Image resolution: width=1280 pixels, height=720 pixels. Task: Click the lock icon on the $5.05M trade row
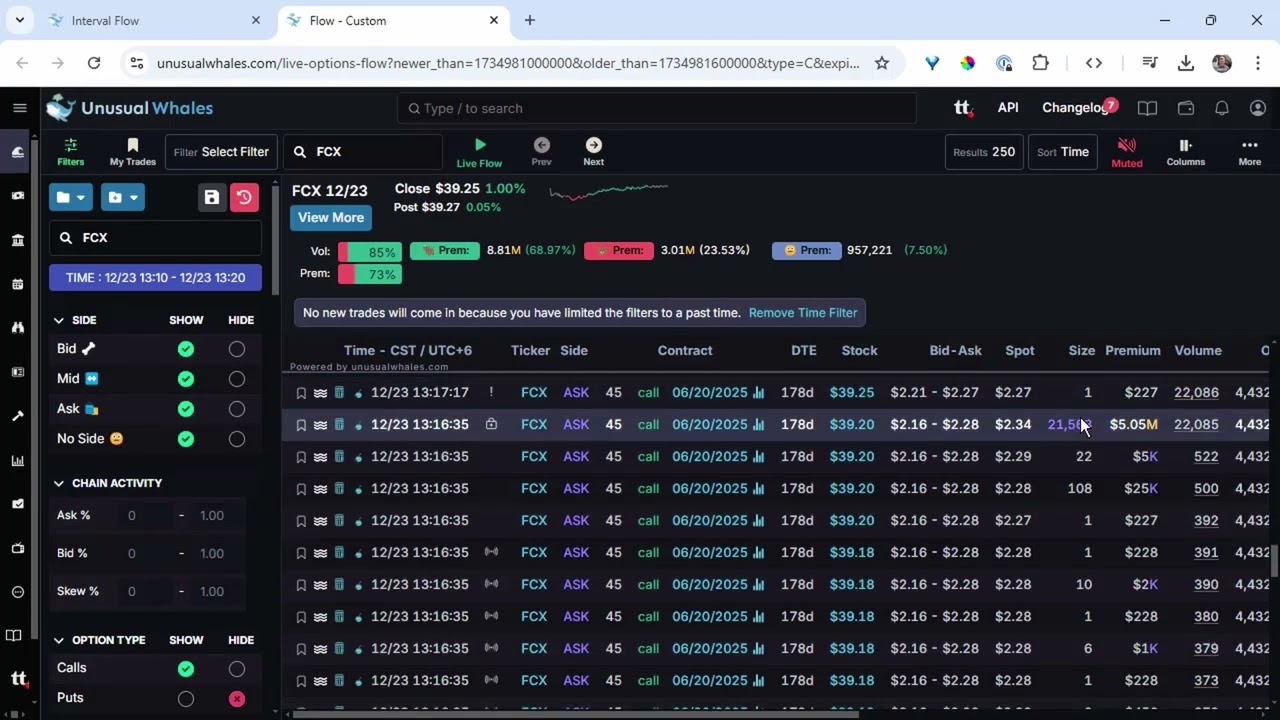(491, 424)
